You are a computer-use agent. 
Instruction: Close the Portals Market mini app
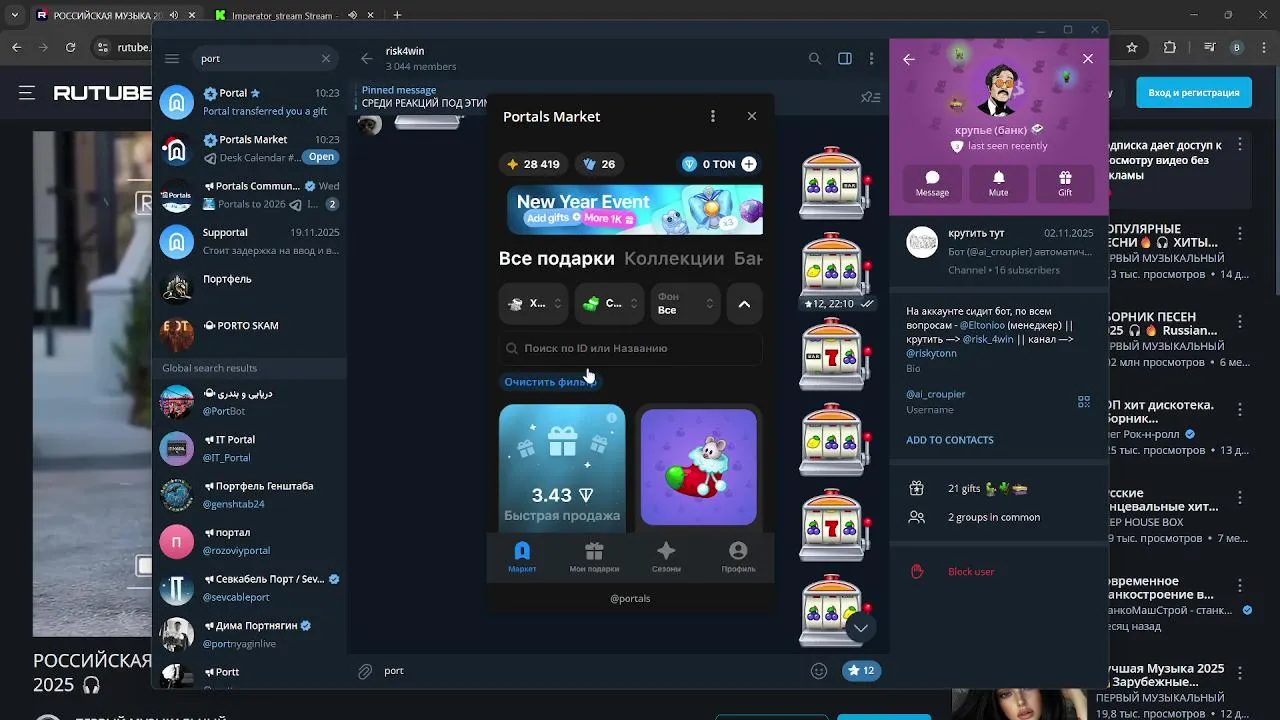point(752,116)
